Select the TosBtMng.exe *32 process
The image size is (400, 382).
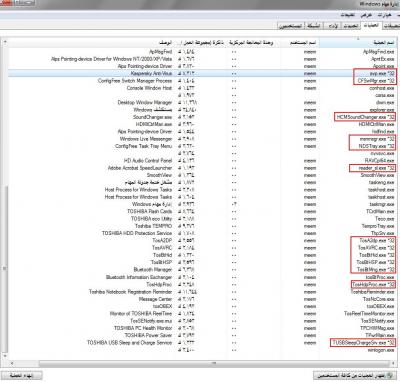coord(375,269)
